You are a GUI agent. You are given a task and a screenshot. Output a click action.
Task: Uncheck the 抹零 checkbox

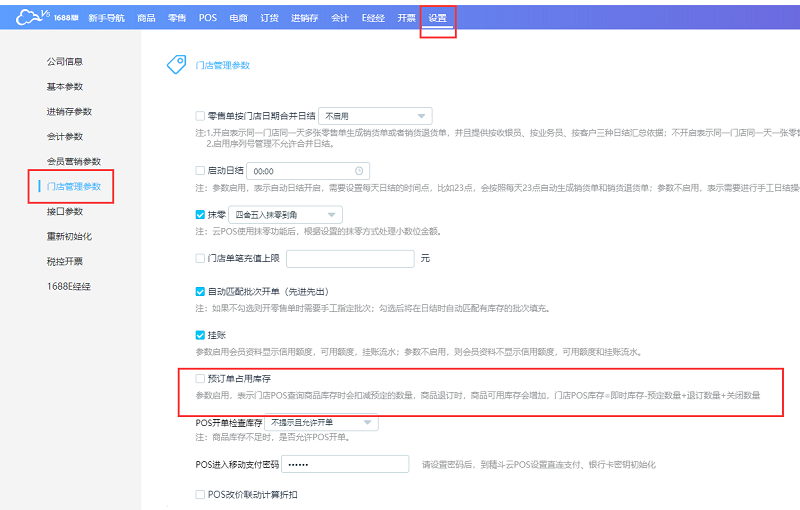(x=200, y=214)
